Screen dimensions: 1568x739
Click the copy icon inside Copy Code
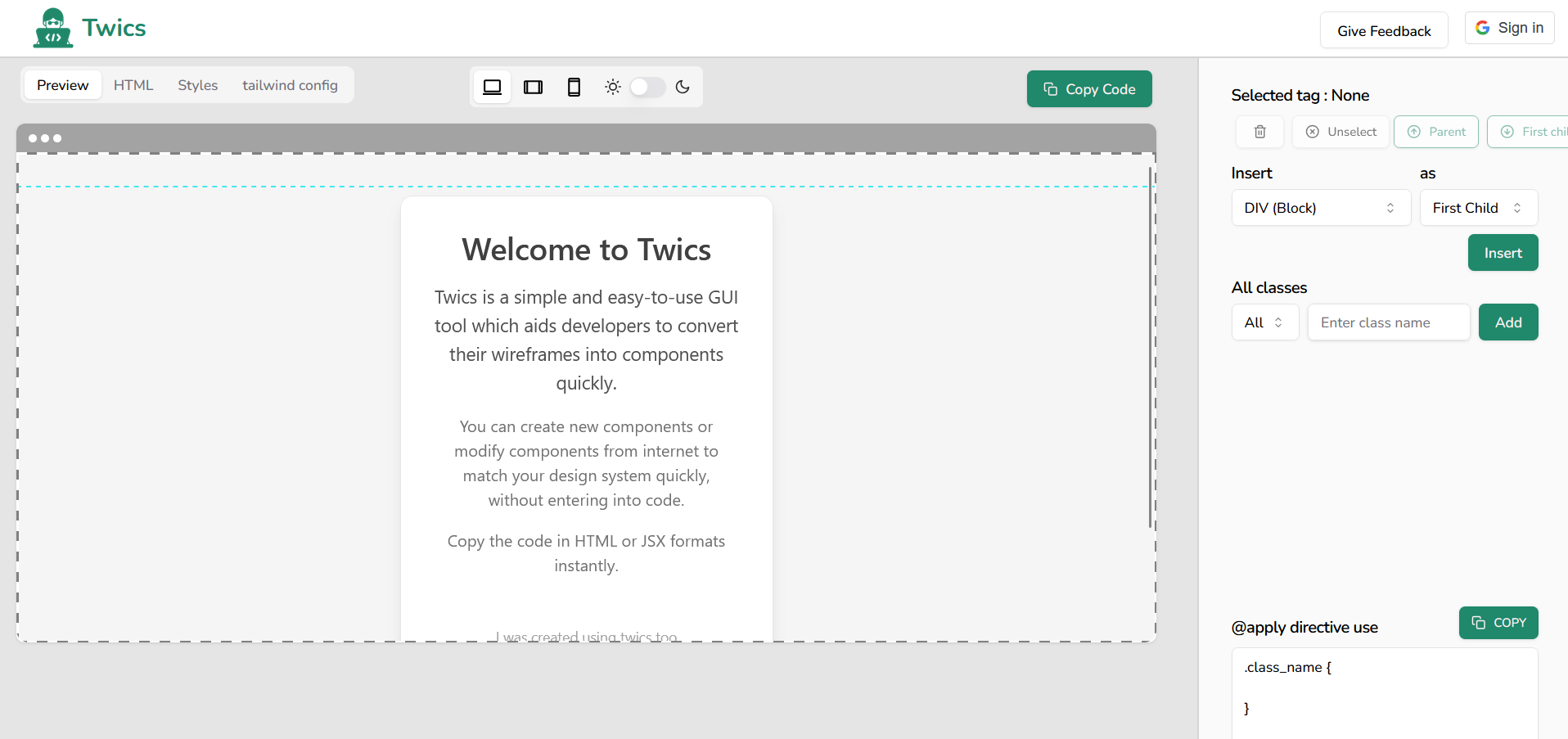pos(1051,88)
